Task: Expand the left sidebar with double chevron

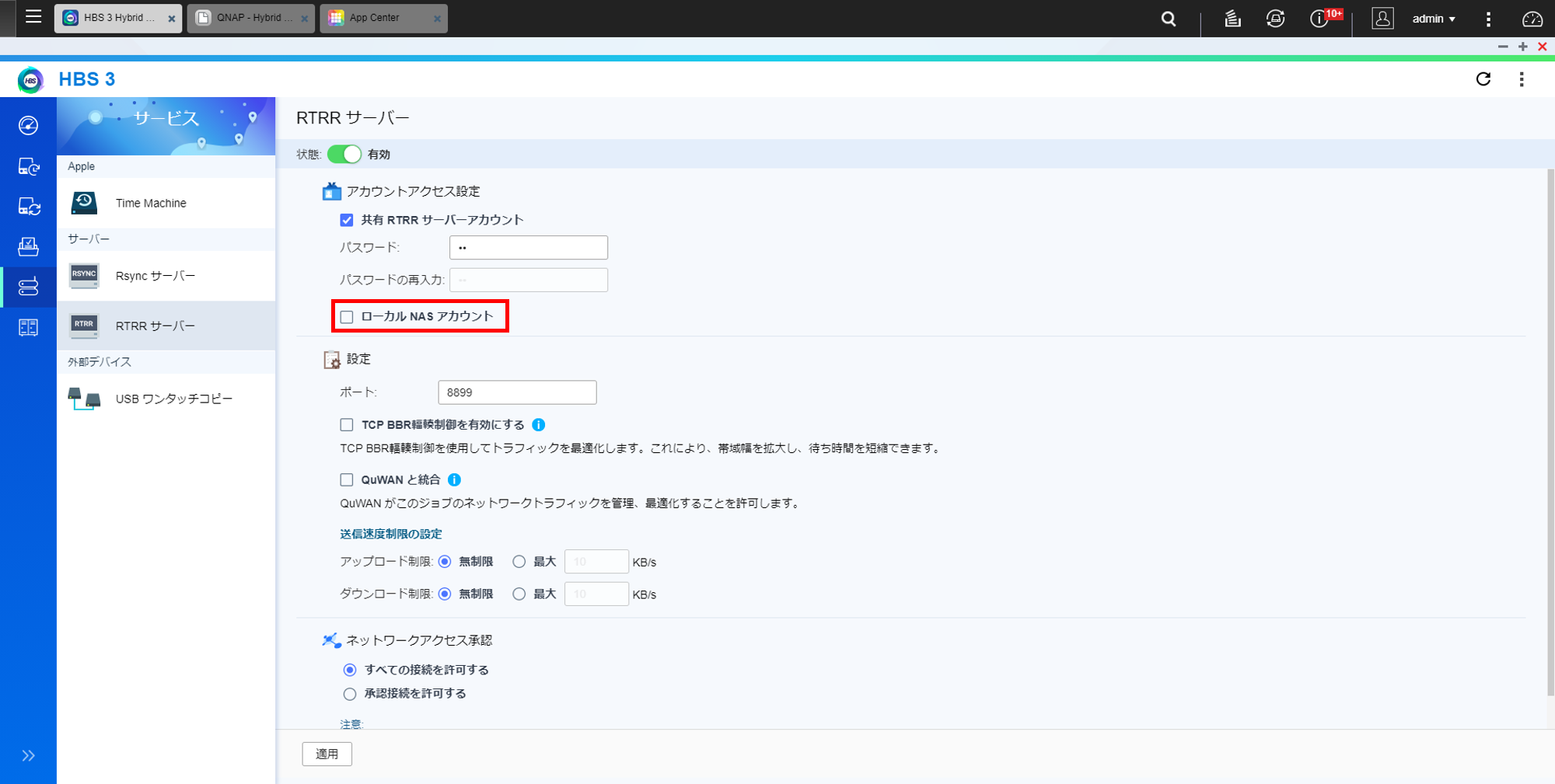Action: point(28,755)
